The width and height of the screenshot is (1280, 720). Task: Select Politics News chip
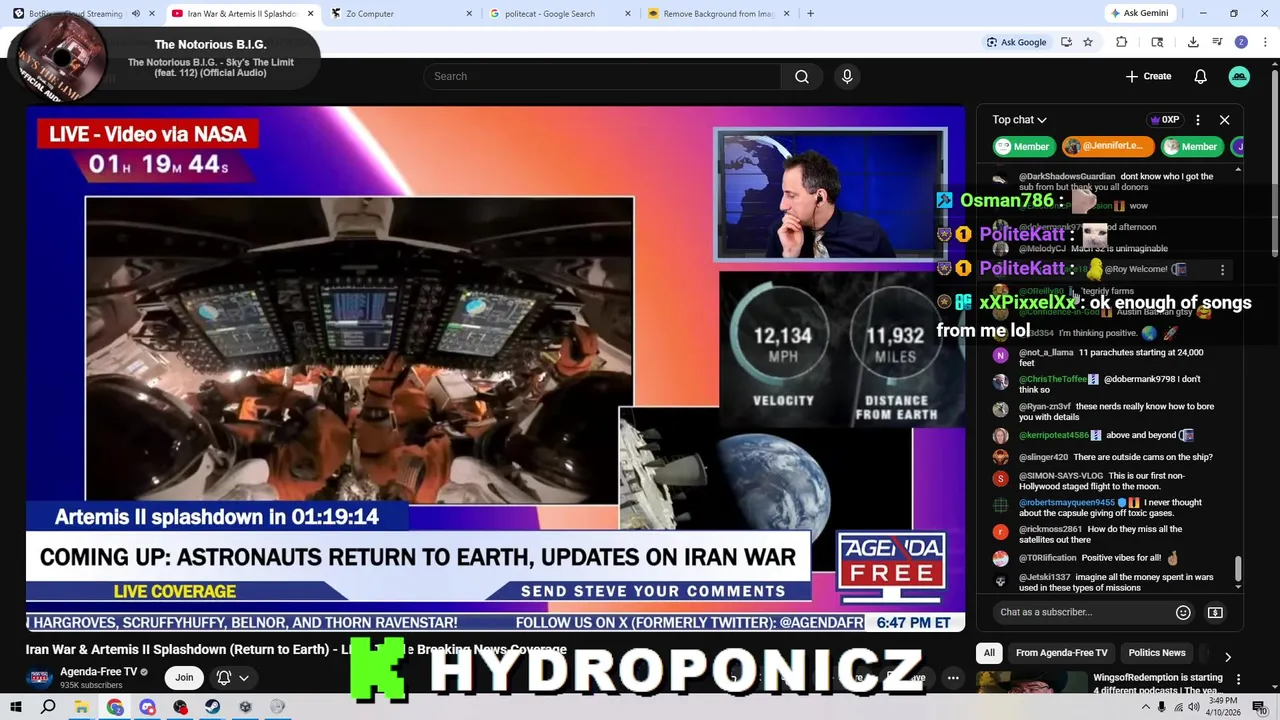click(1157, 653)
